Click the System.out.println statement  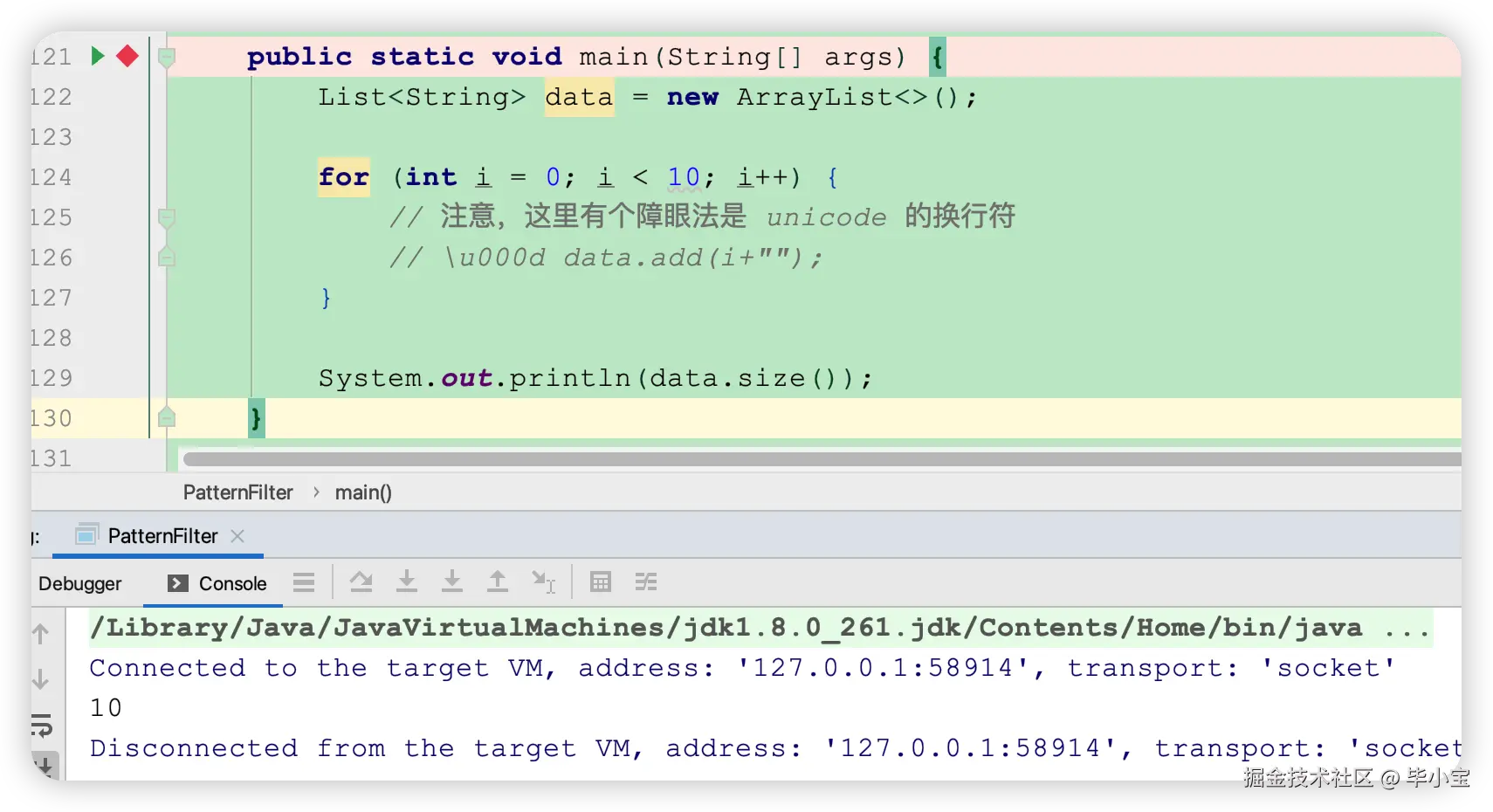tap(595, 378)
